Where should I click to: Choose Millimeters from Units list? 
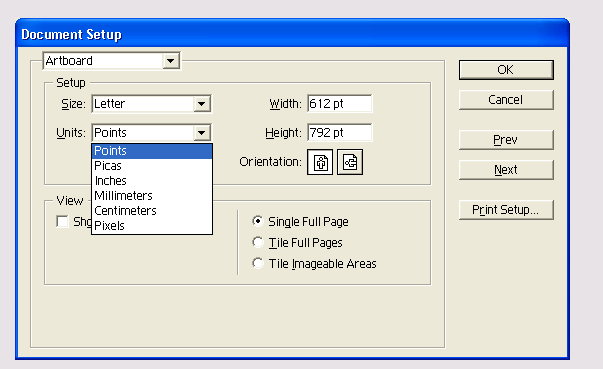click(x=152, y=196)
